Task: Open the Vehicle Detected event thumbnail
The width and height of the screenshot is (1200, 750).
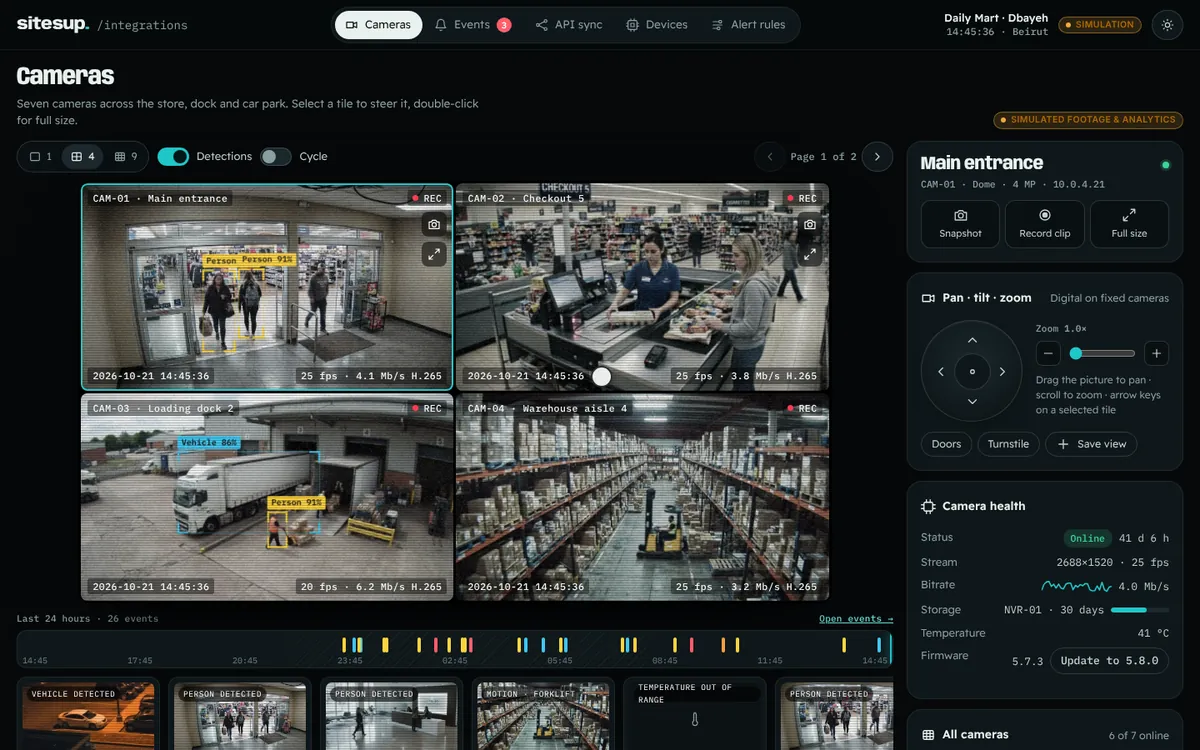Action: pyautogui.click(x=89, y=714)
